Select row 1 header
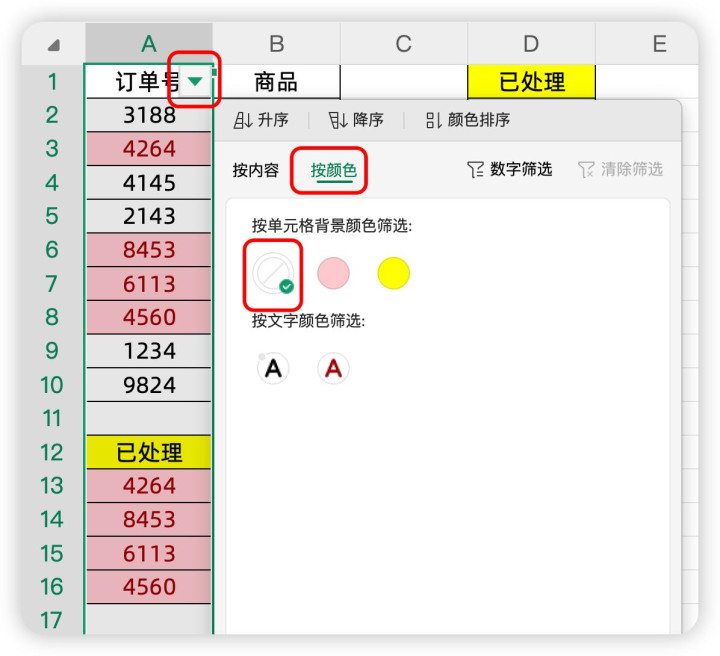 click(x=52, y=82)
